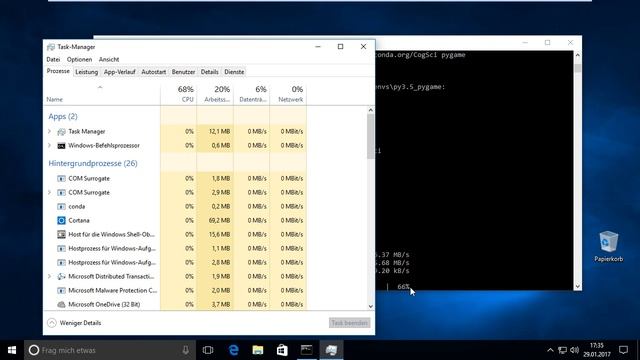
Task: Click the Task Manager app row icon
Action: click(x=61, y=131)
